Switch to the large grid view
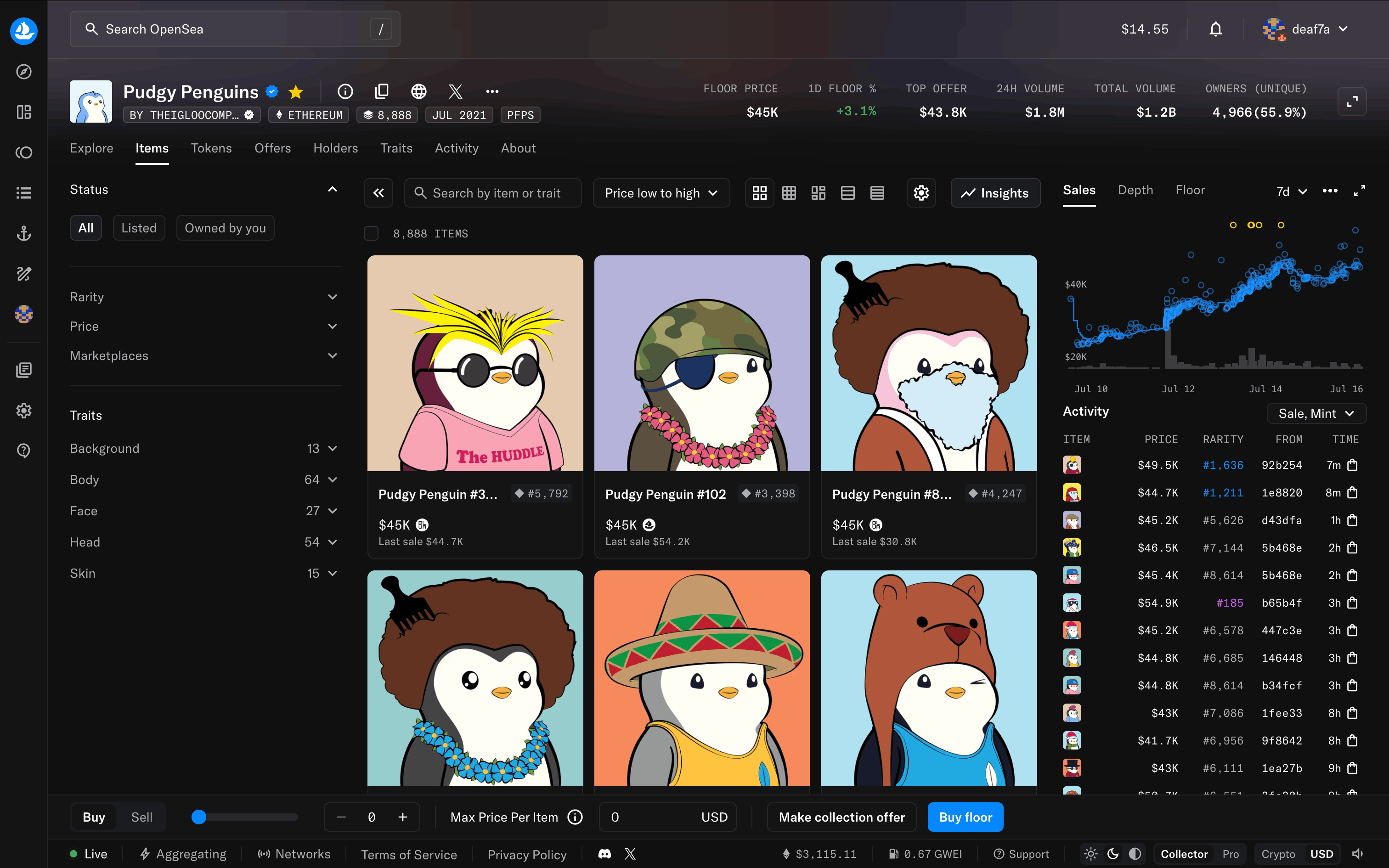 click(759, 193)
